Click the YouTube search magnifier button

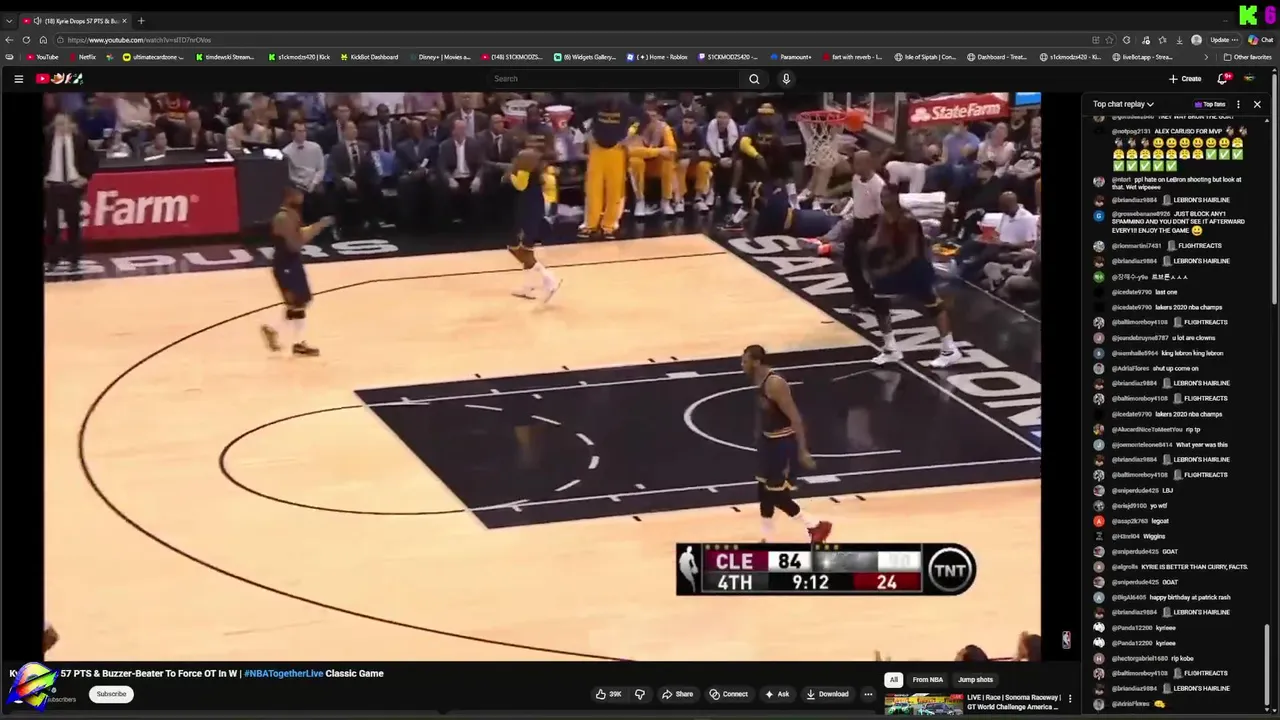[x=754, y=79]
